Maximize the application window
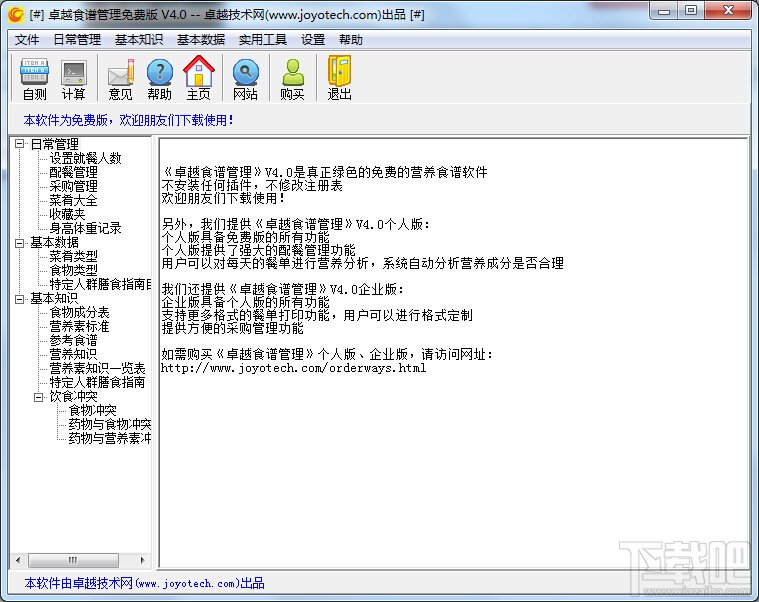This screenshot has width=759, height=602. coord(691,11)
